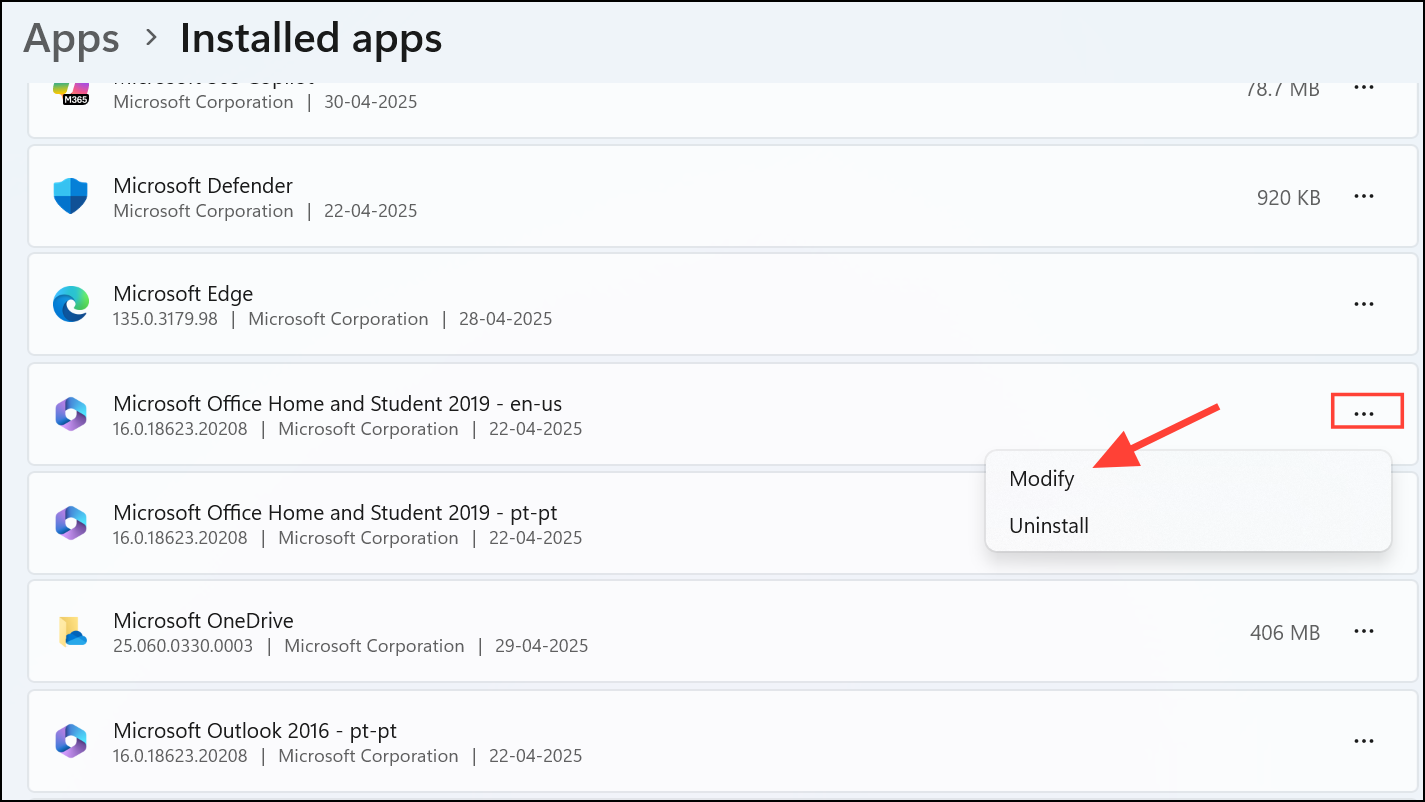Open more options for Microsoft Edge
1425x802 pixels.
1364,304
